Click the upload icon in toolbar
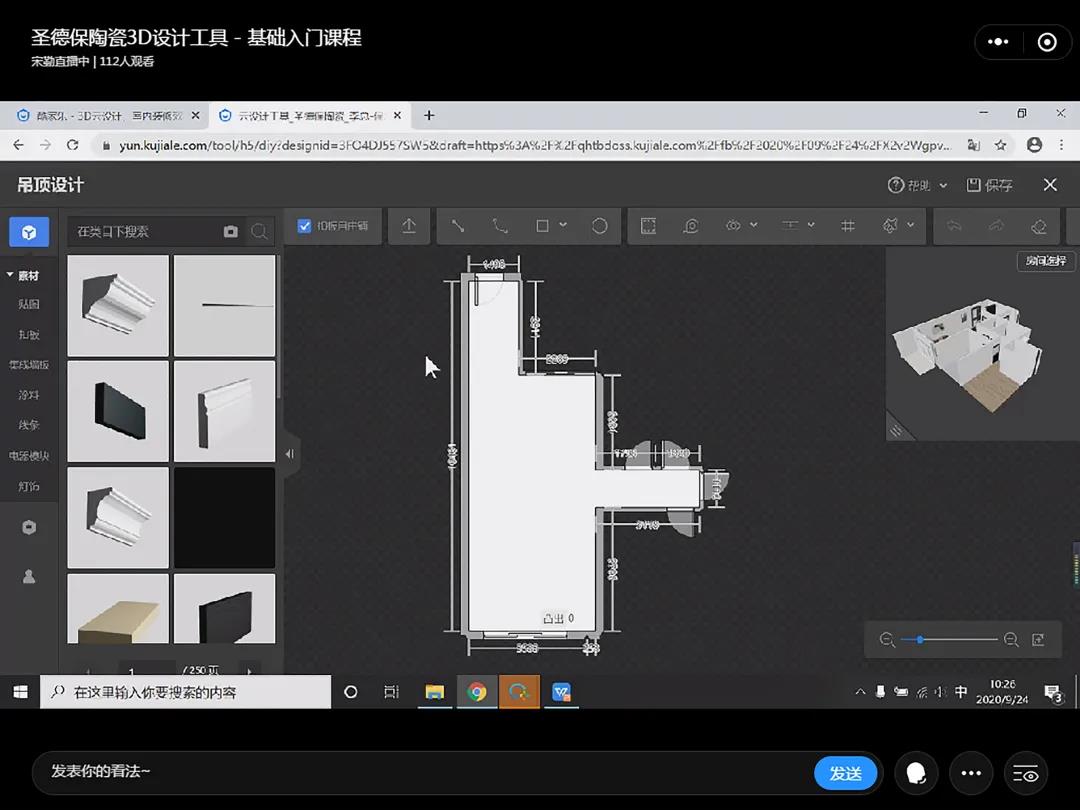 pyautogui.click(x=409, y=226)
